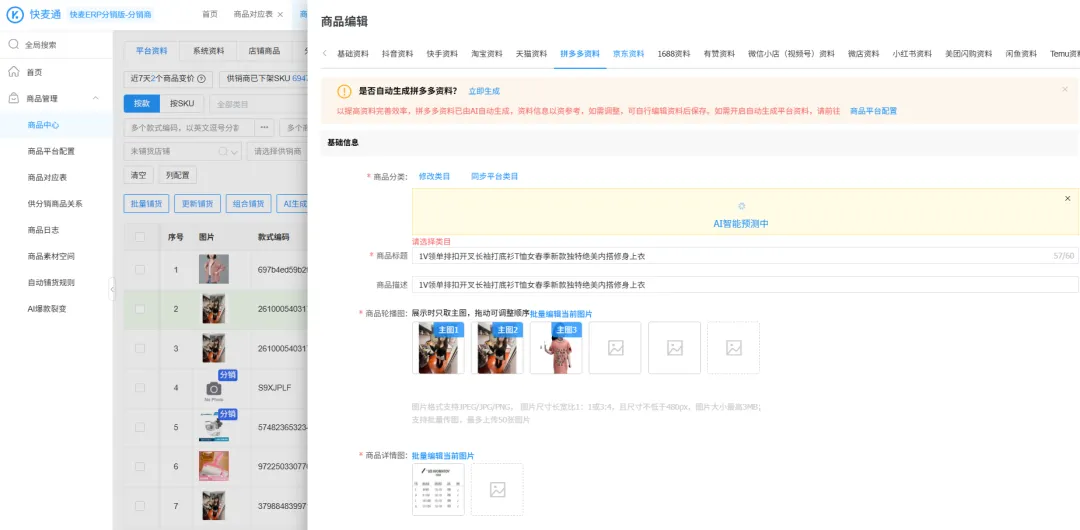This screenshot has height=530, width=1080.
Task: Open the 商品平台配置 link in the notice
Action: (x=873, y=110)
